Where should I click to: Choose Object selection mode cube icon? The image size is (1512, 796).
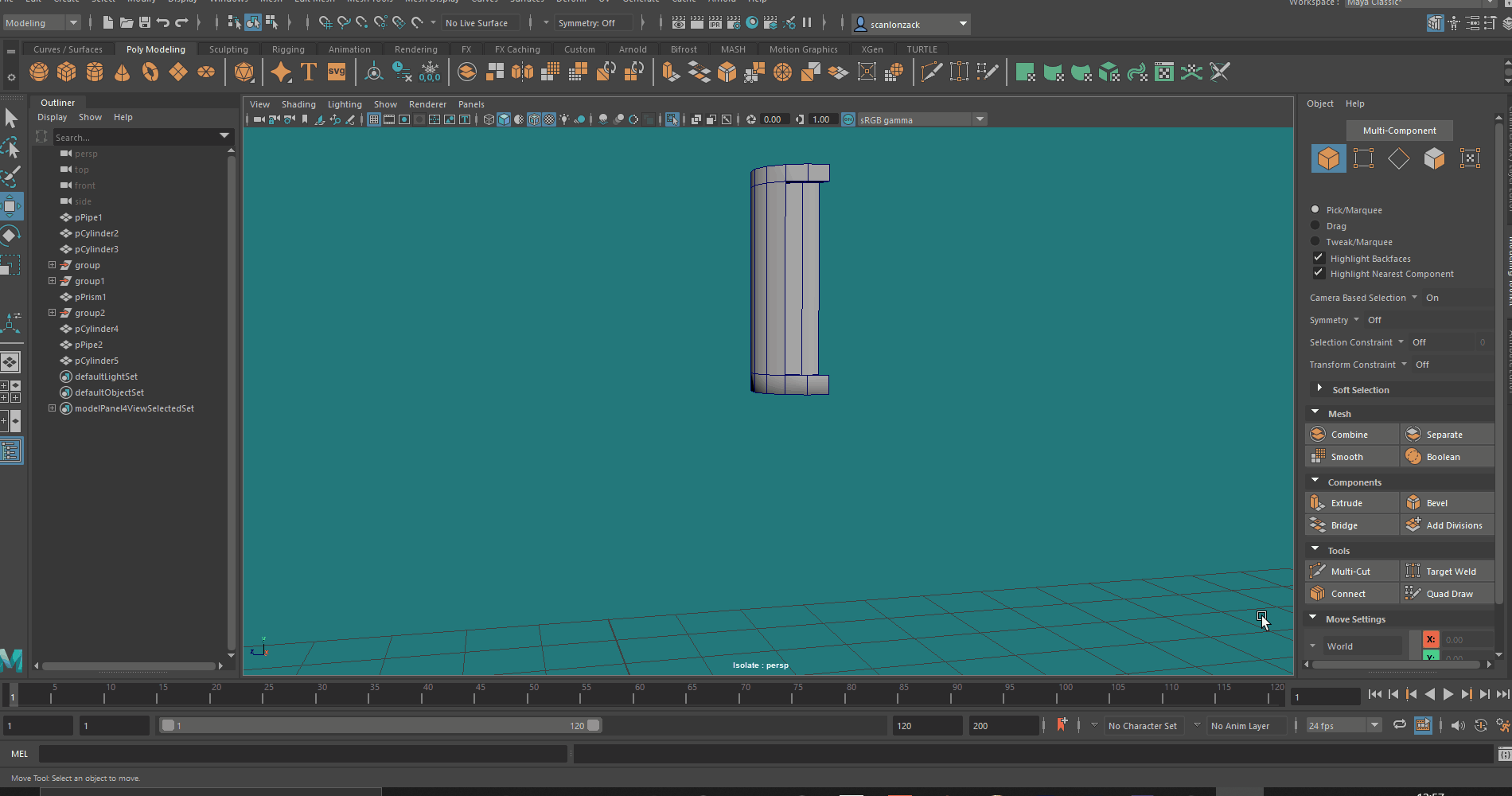1328,158
